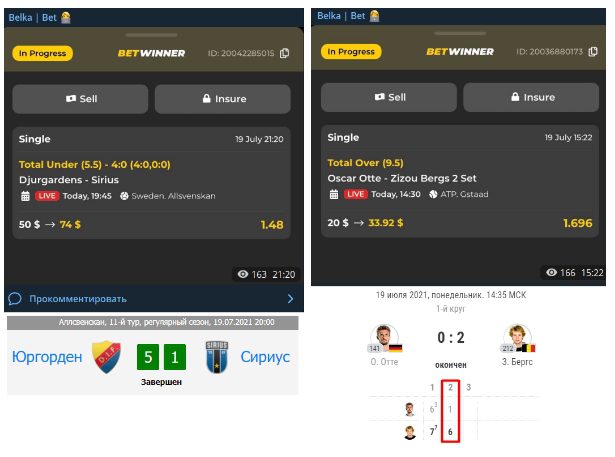
Task: Sell the Oscar Otte - Zizou Bergs bet
Action: [389, 97]
